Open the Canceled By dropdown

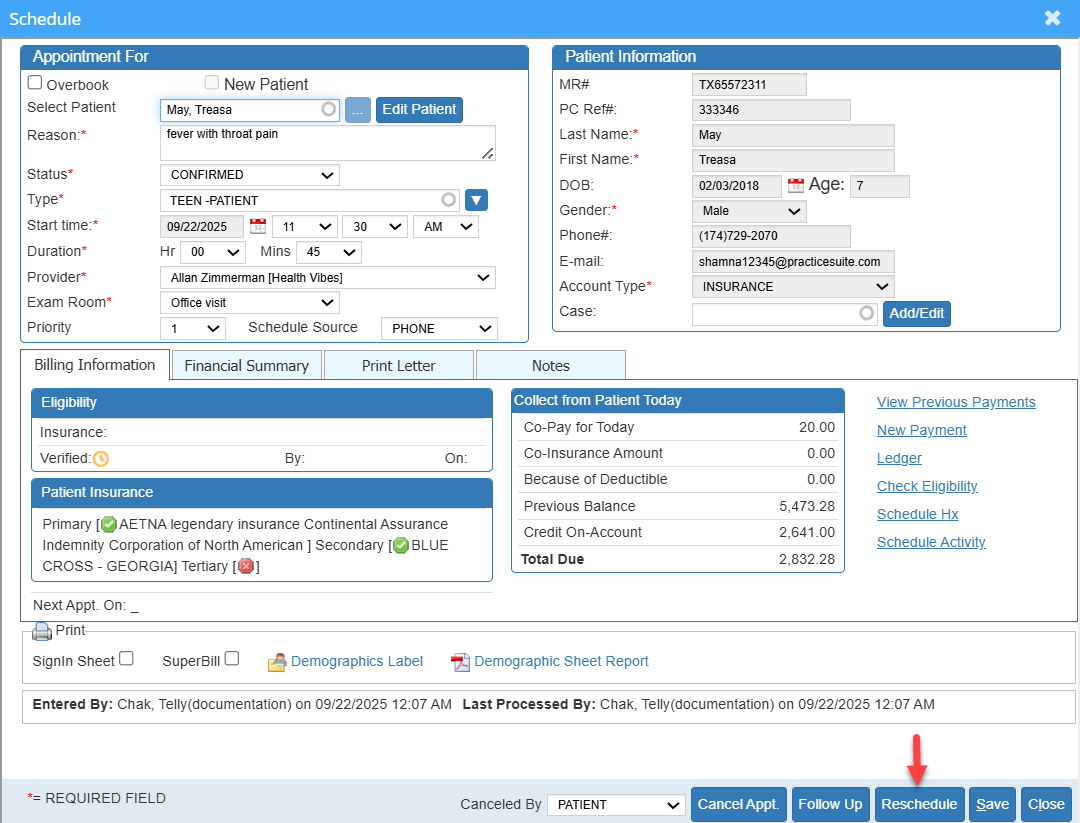pyautogui.click(x=616, y=805)
